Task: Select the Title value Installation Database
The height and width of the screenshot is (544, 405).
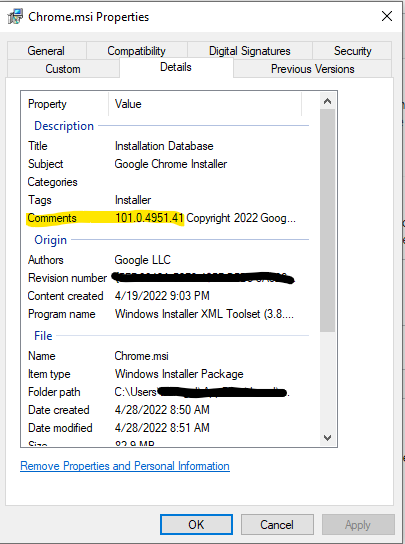Action: (x=164, y=146)
